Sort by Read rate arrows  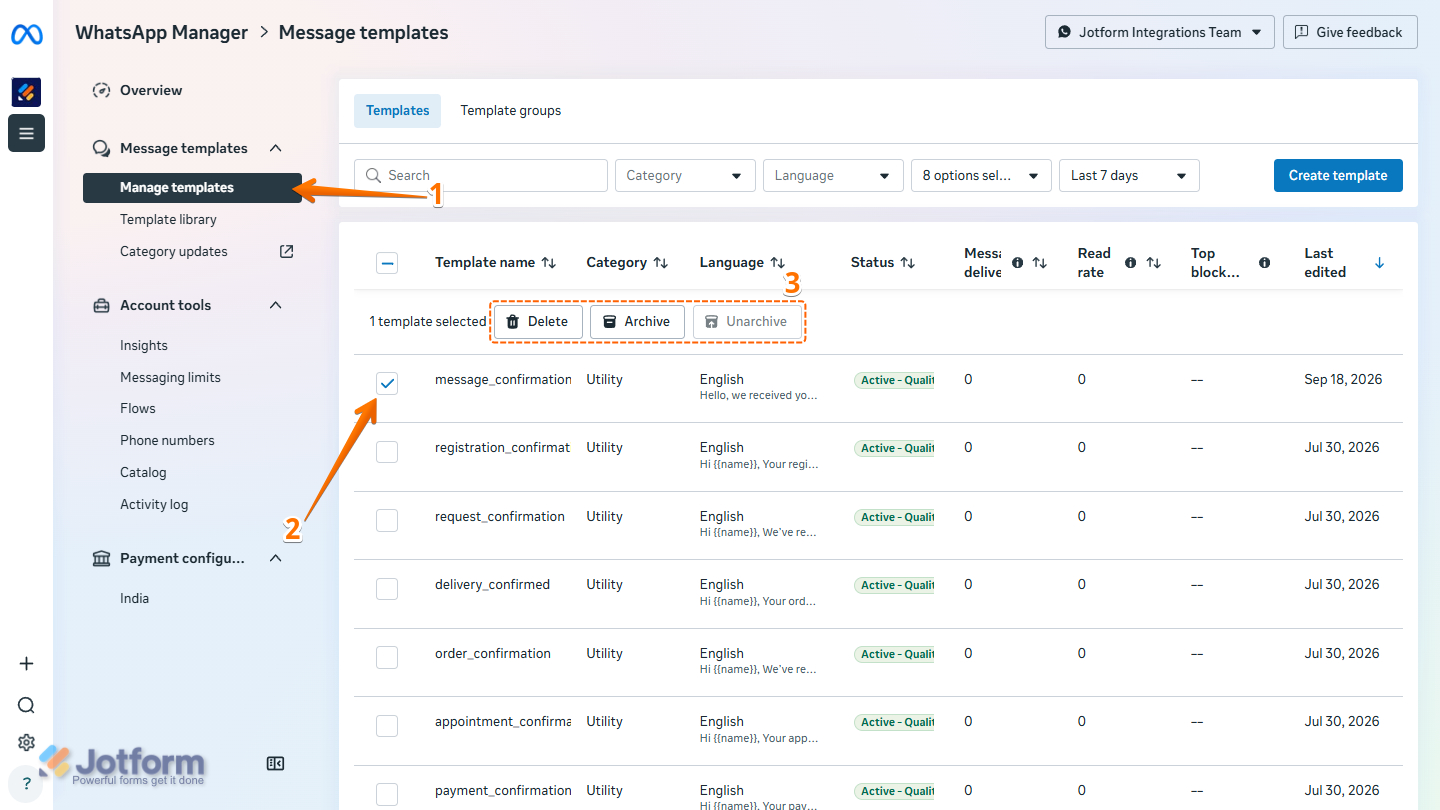tap(1153, 262)
